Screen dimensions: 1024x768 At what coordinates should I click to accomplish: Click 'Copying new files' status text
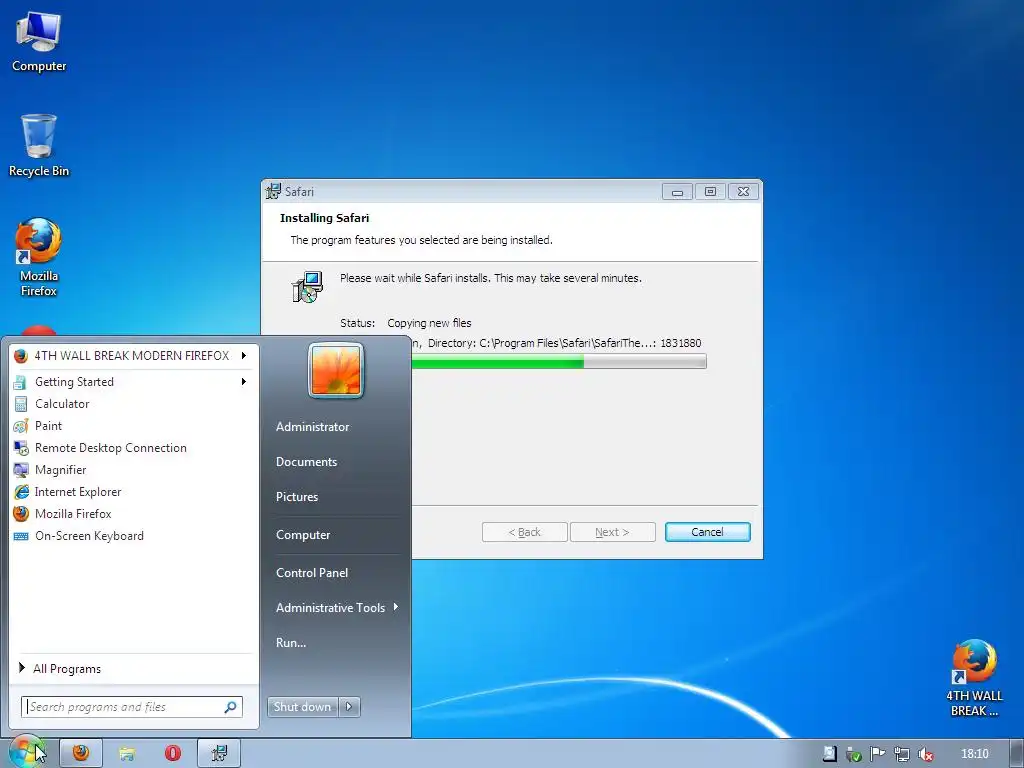[429, 323]
